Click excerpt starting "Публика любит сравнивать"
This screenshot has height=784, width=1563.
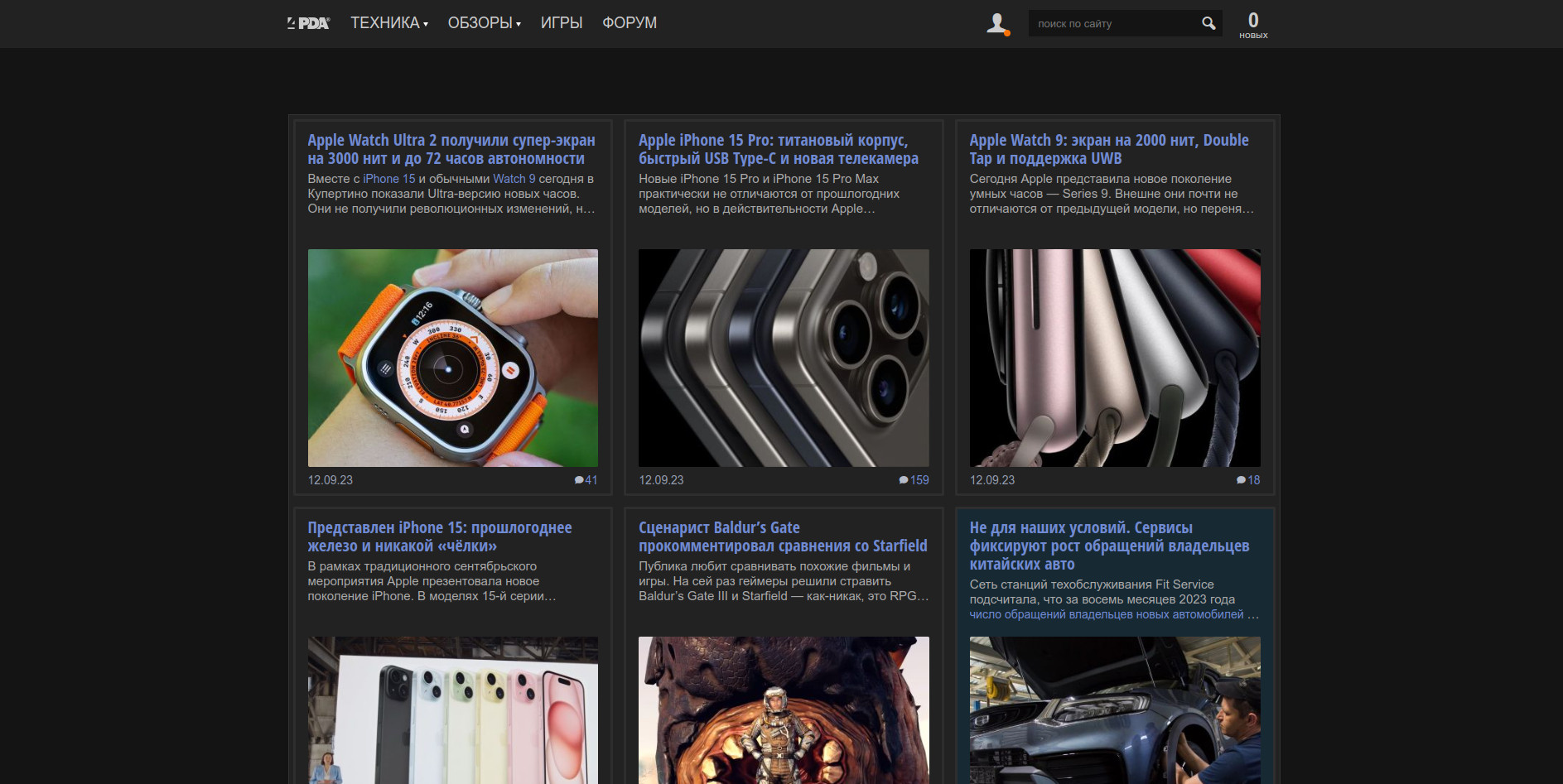[x=784, y=581]
